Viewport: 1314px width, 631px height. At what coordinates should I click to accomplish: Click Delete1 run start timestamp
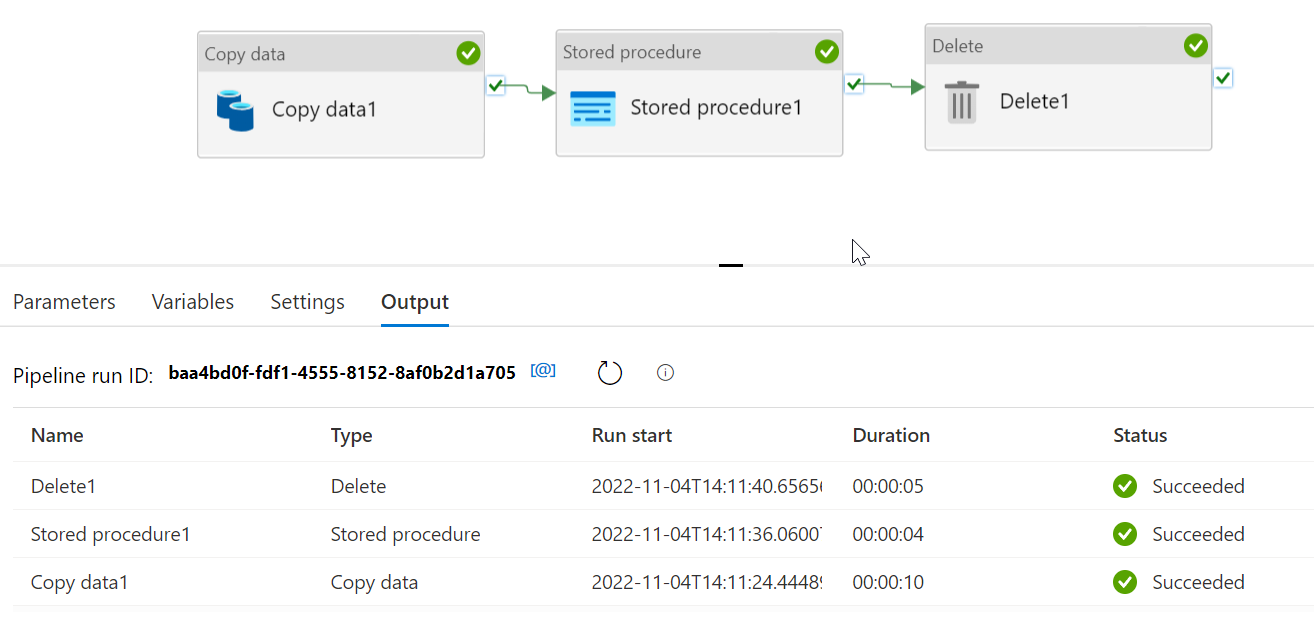tap(707, 486)
